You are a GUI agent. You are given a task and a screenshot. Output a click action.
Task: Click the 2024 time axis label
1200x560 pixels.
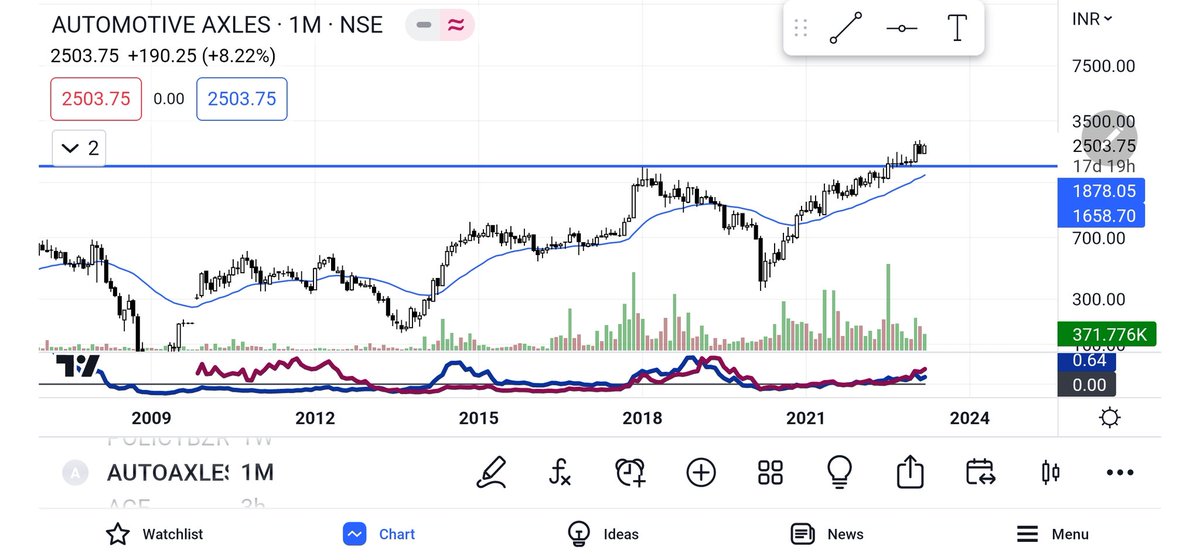(969, 418)
